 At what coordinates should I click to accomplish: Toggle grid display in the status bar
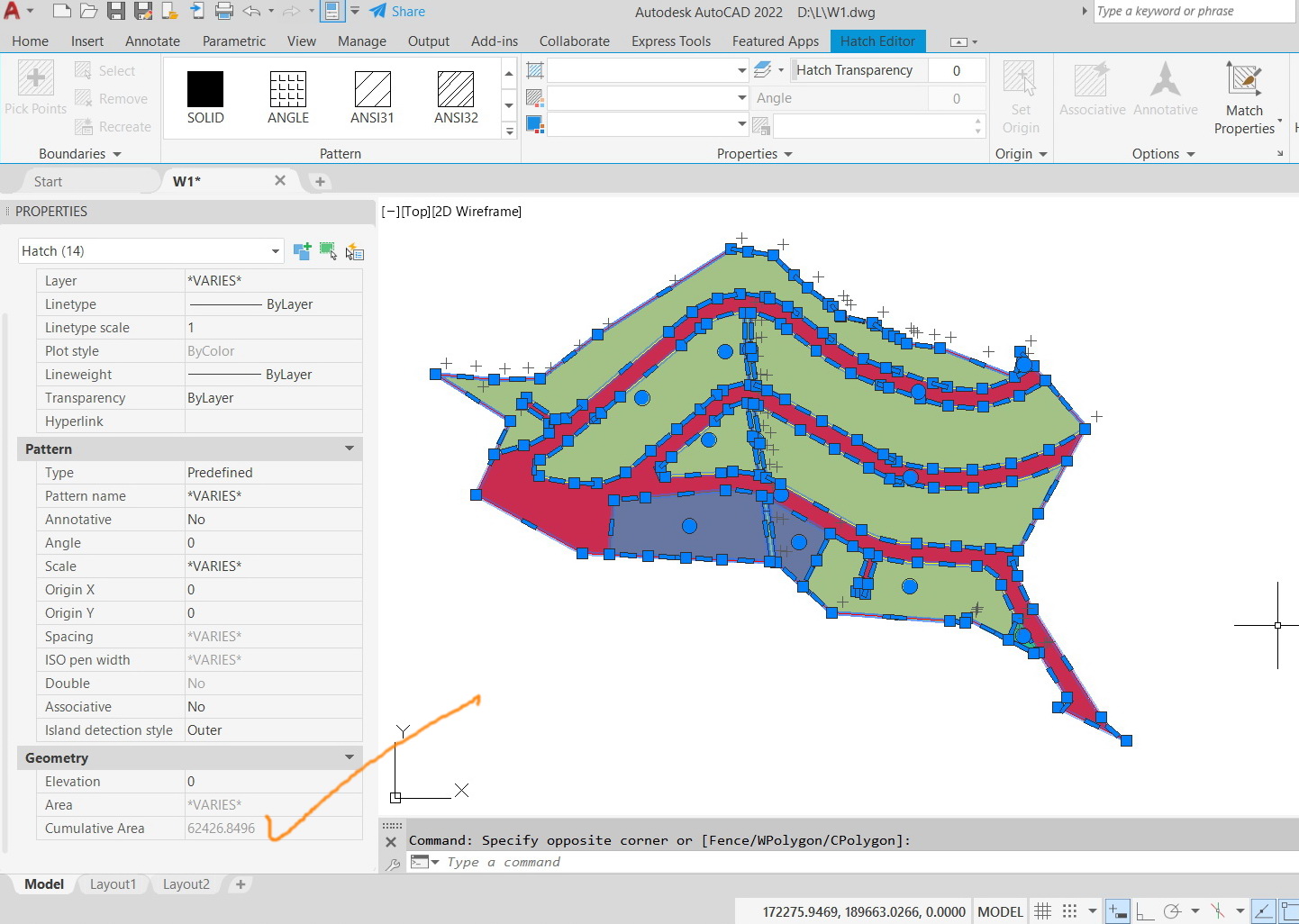click(x=1042, y=911)
